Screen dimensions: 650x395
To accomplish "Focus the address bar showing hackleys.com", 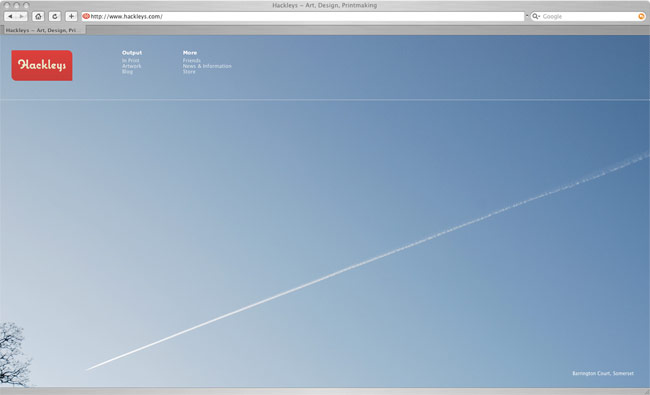I will point(303,17).
